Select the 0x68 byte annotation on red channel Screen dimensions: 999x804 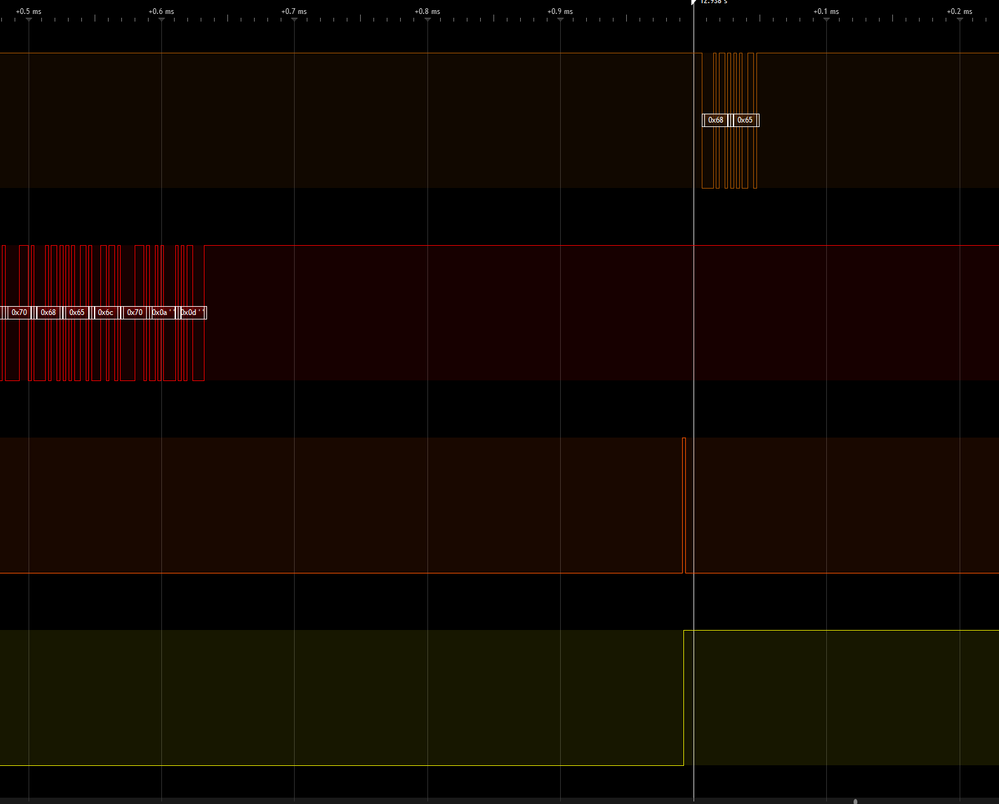[49, 312]
